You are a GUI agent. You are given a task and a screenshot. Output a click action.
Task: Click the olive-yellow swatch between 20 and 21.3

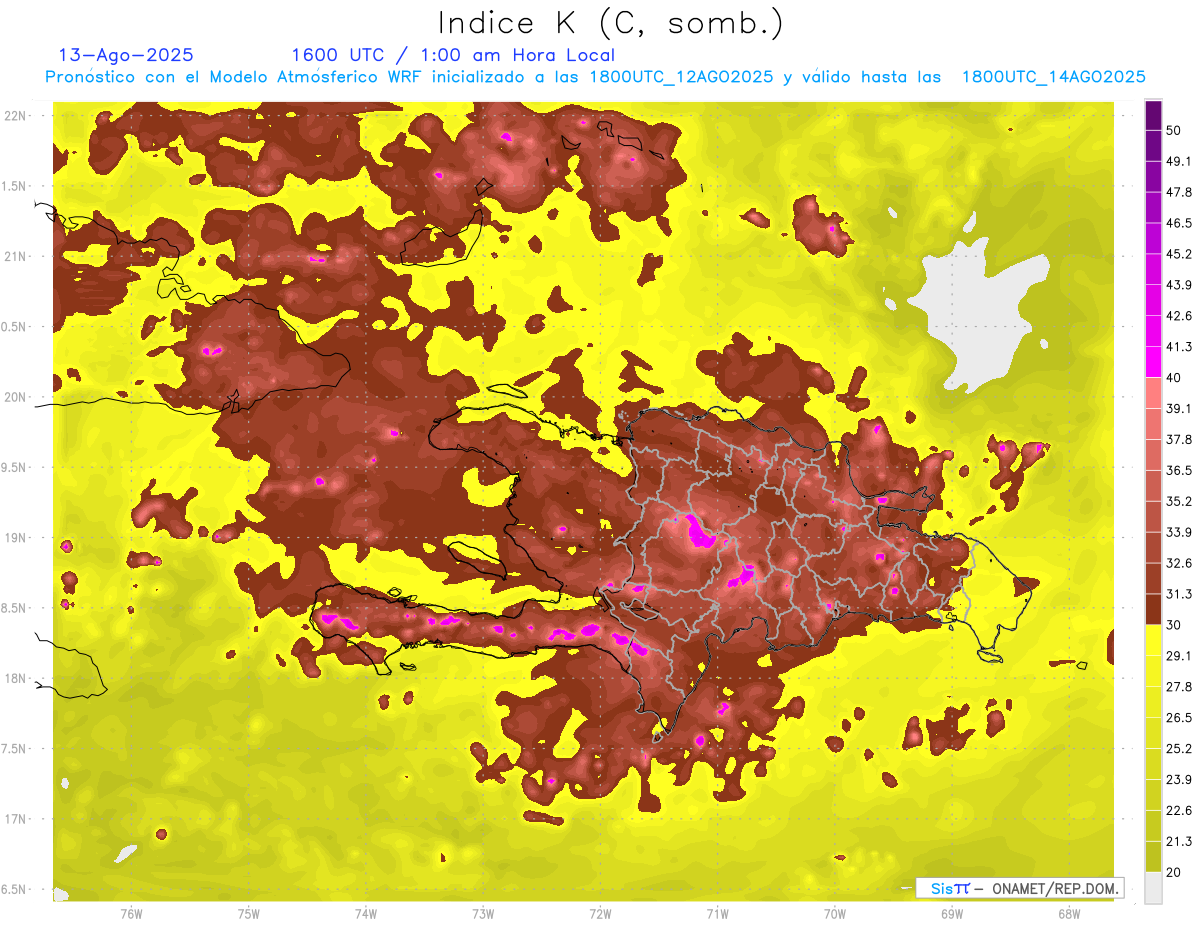(x=1153, y=857)
